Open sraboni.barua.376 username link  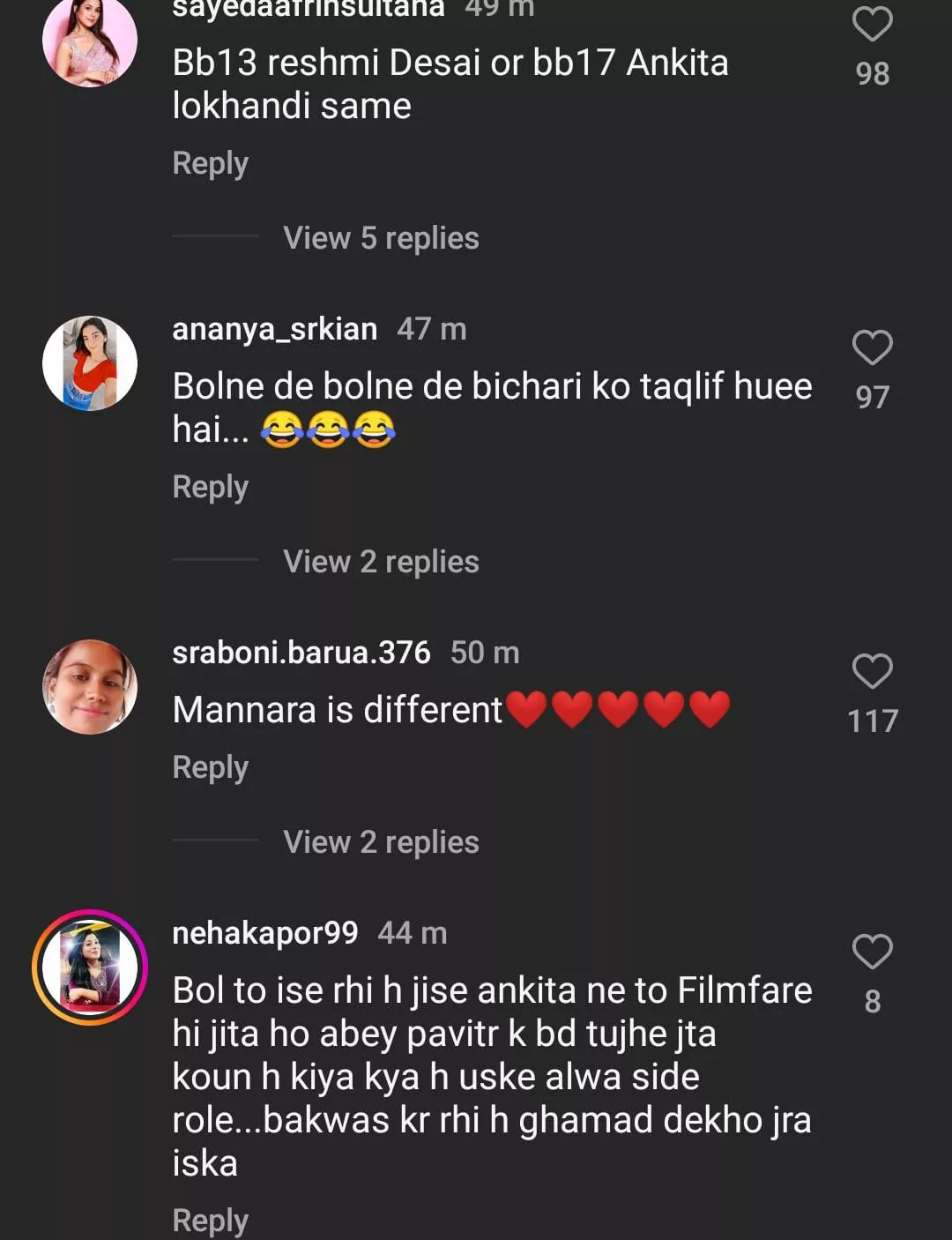point(301,653)
